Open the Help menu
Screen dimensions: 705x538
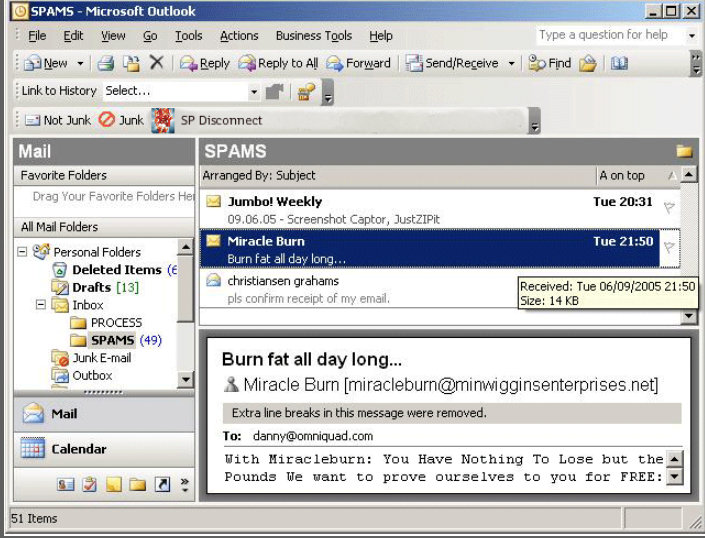tap(381, 36)
